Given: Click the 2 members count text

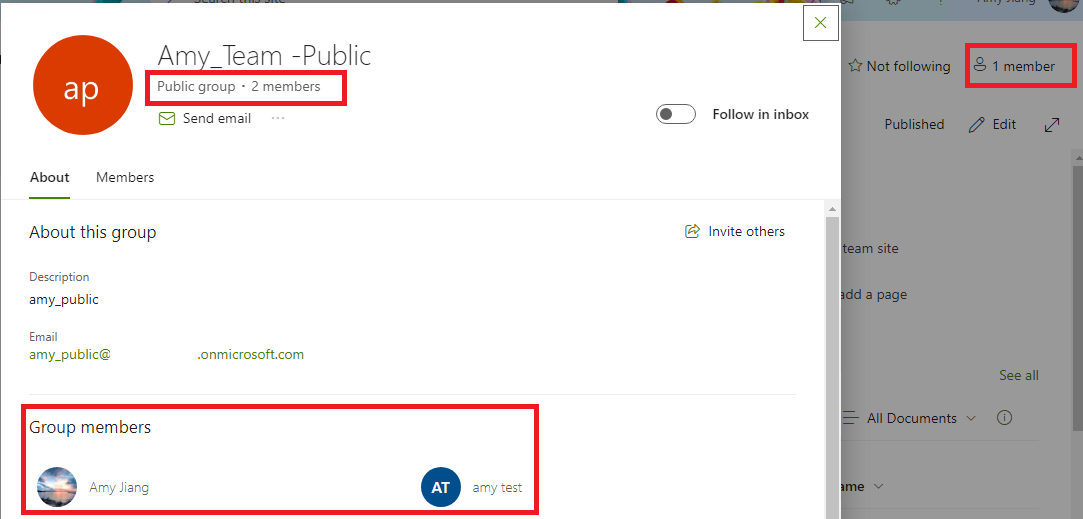Looking at the screenshot, I should 286,86.
